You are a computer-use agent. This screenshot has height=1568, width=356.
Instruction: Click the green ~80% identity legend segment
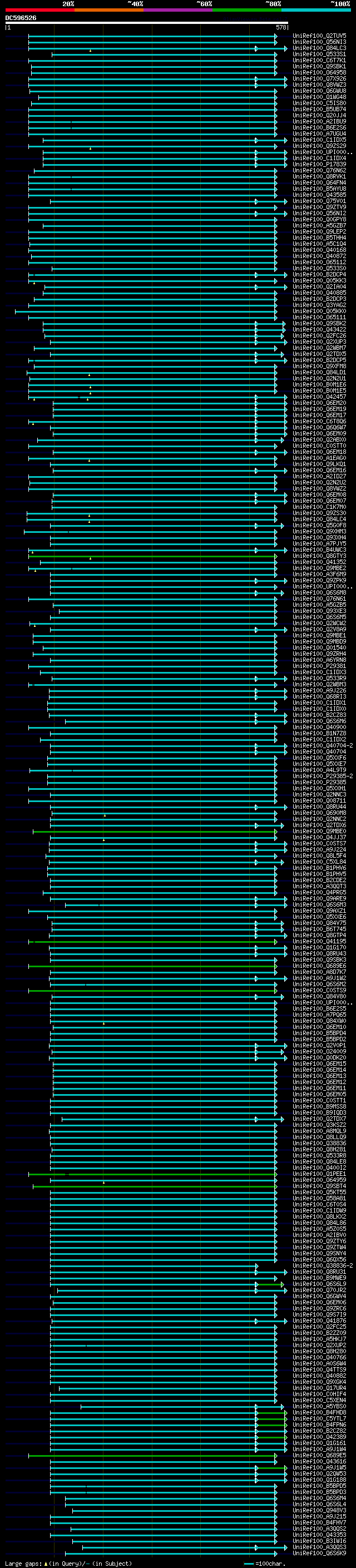coord(247,10)
